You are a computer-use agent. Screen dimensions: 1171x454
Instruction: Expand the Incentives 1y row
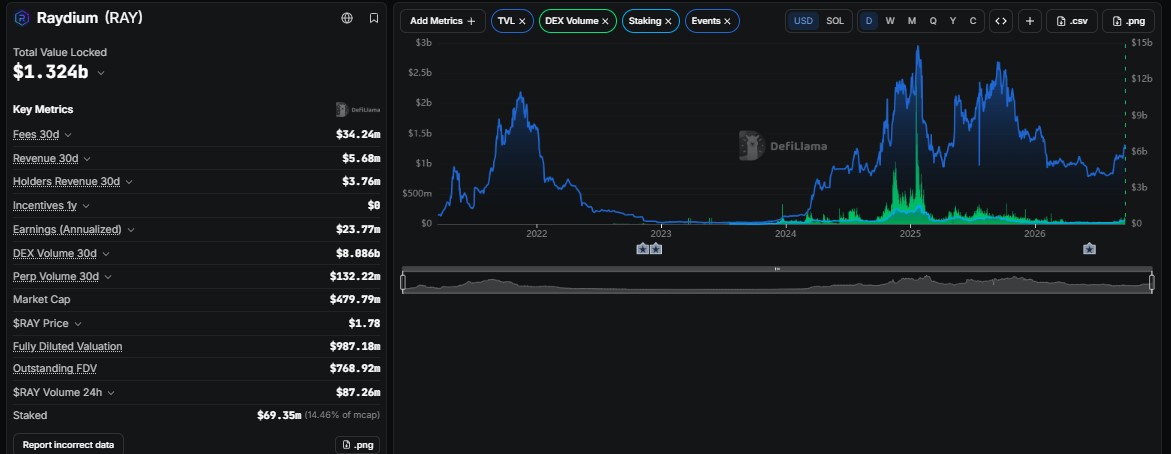(85, 205)
